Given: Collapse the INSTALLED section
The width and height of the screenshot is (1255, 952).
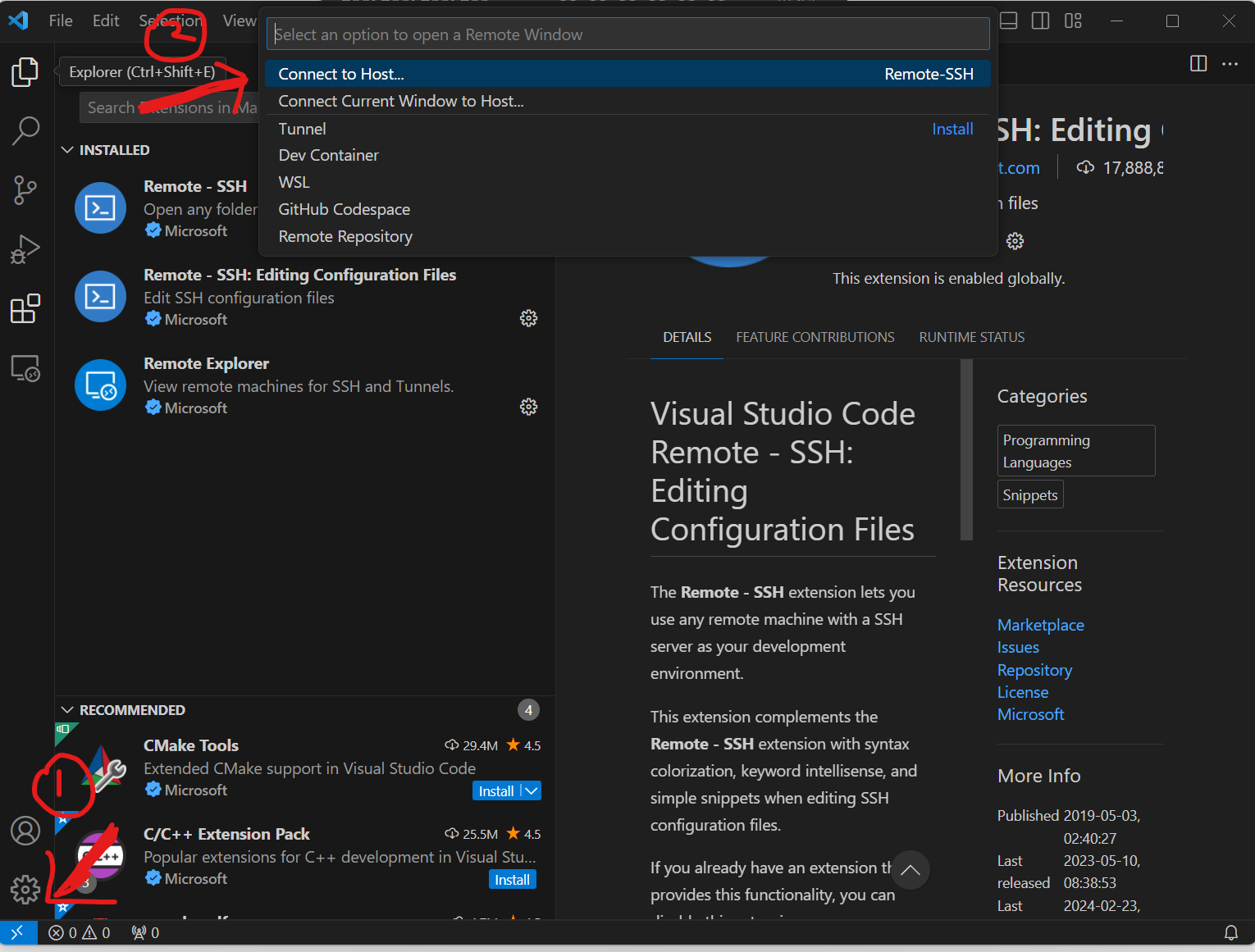Looking at the screenshot, I should pos(67,150).
